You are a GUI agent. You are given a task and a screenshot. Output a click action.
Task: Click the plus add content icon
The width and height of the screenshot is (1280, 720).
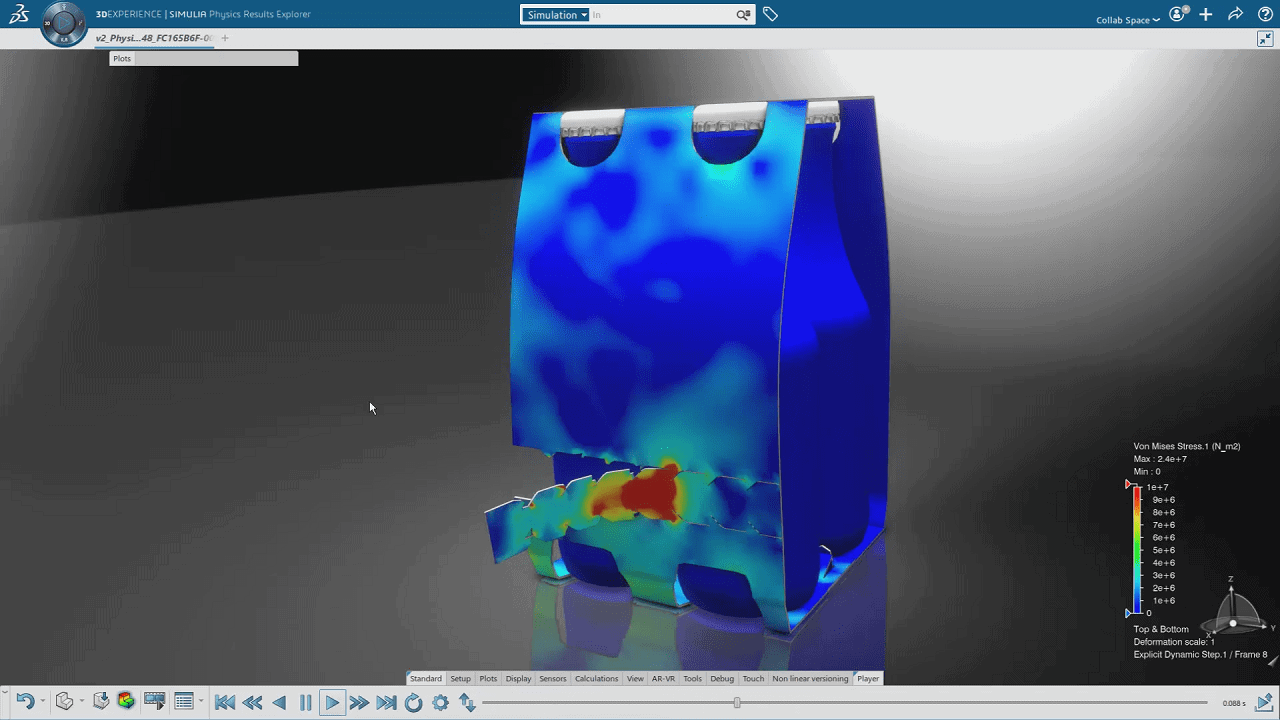pos(1206,14)
